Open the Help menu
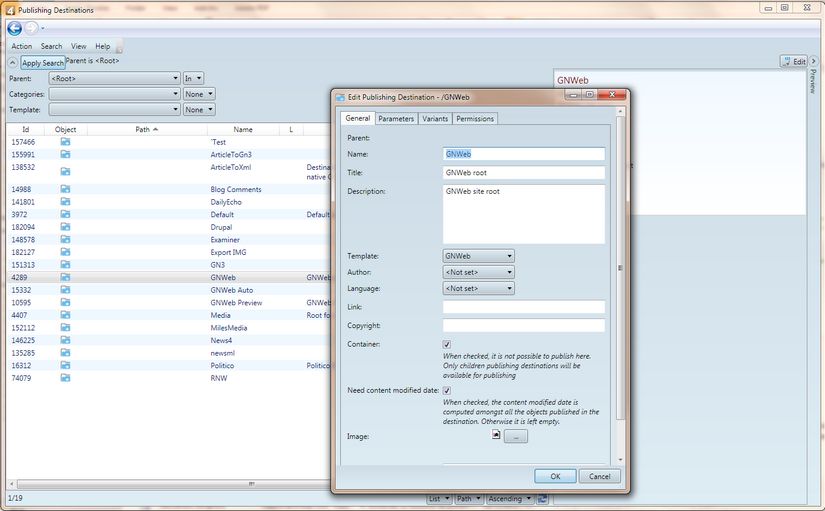 (x=103, y=46)
